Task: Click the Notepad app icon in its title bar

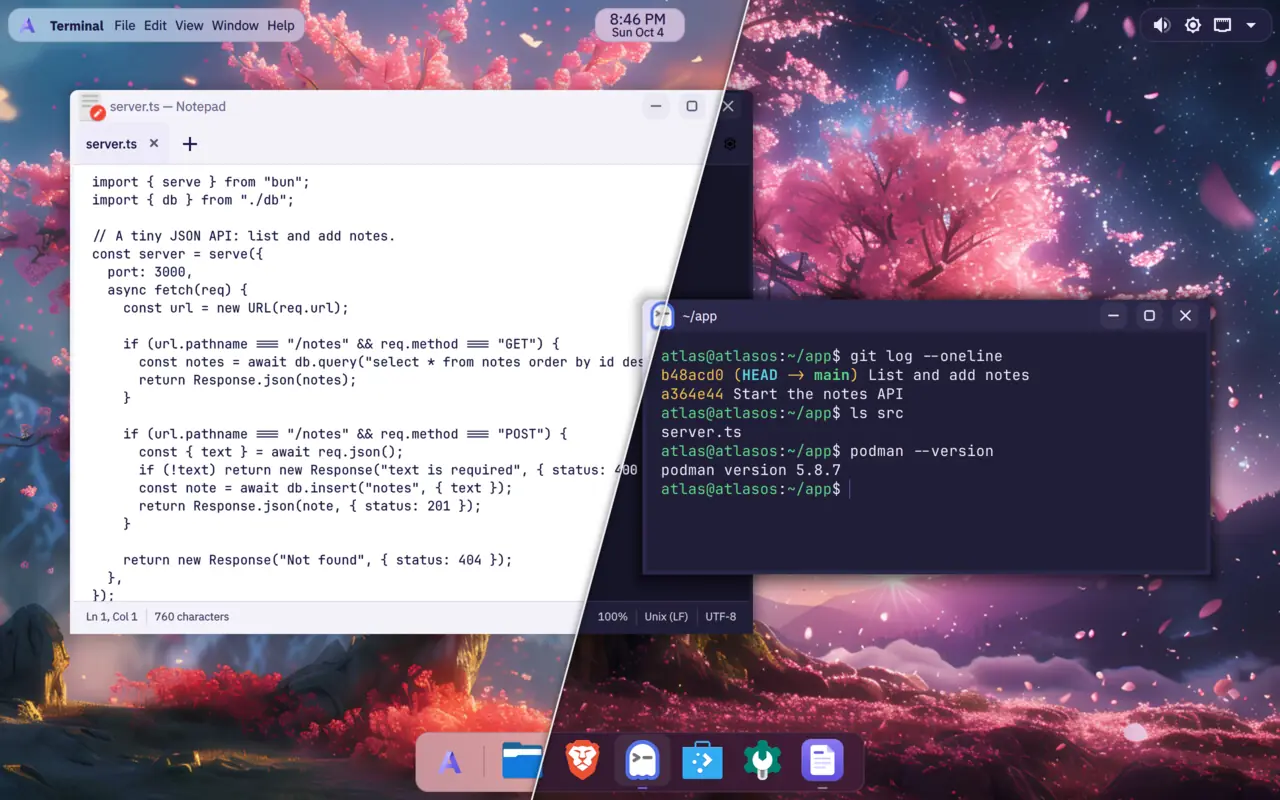Action: [x=92, y=107]
